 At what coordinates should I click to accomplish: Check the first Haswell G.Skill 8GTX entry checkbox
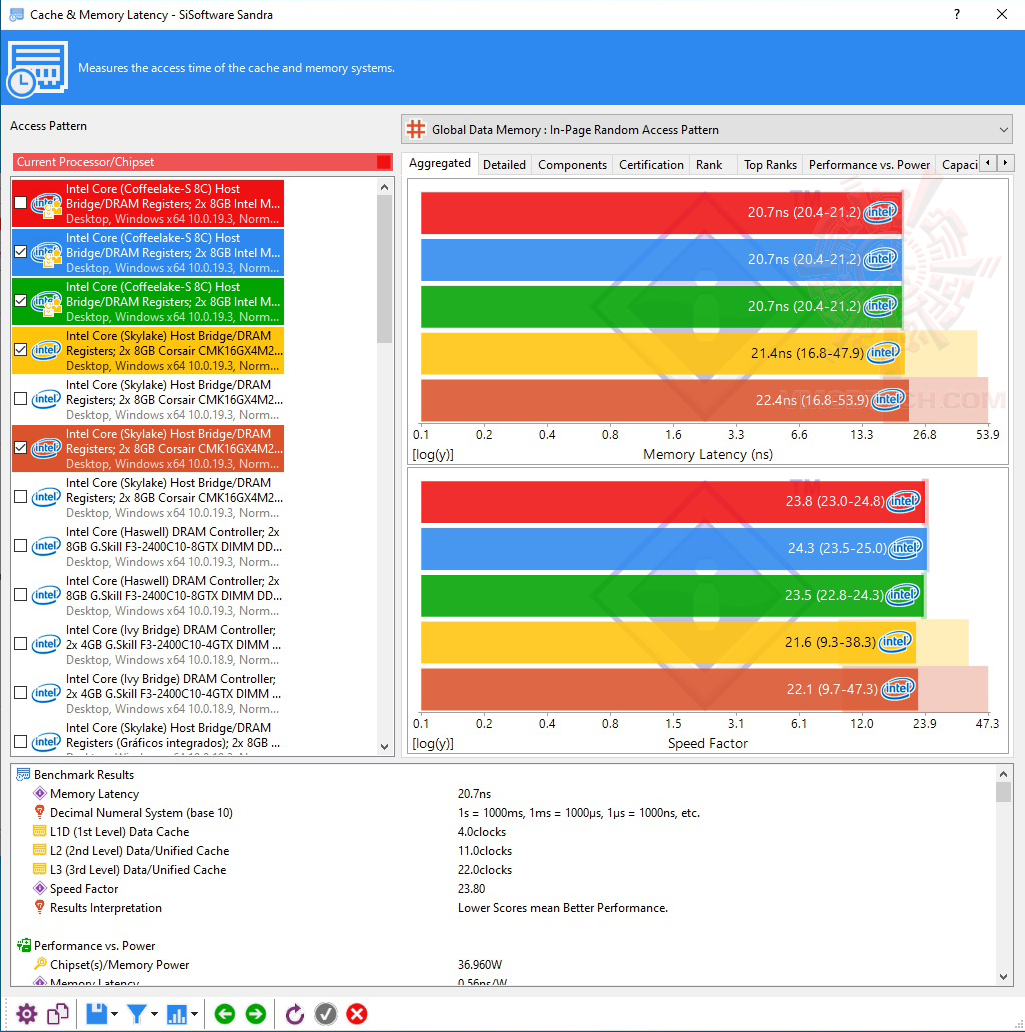20,546
